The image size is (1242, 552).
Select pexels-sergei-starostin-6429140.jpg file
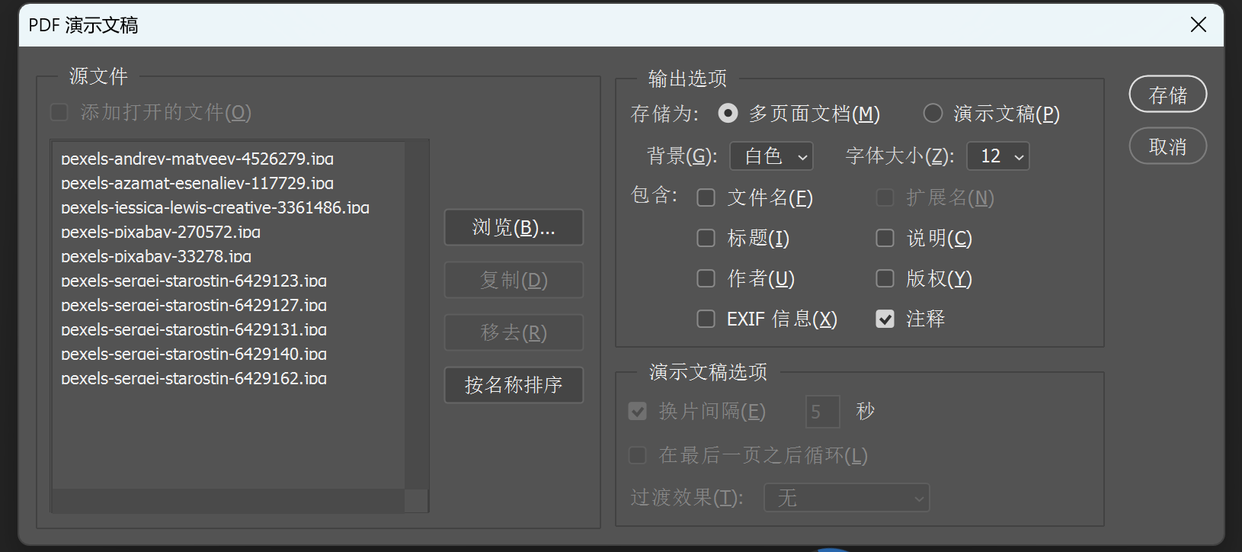193,353
